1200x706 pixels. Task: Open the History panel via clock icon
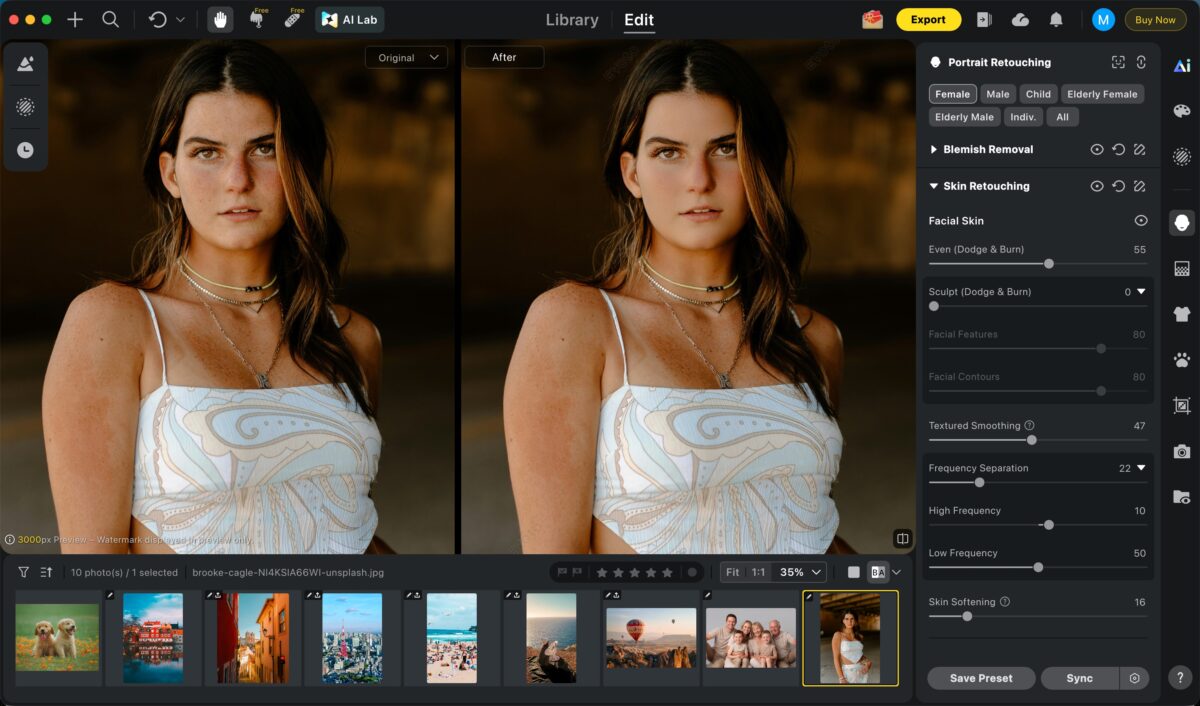25,149
